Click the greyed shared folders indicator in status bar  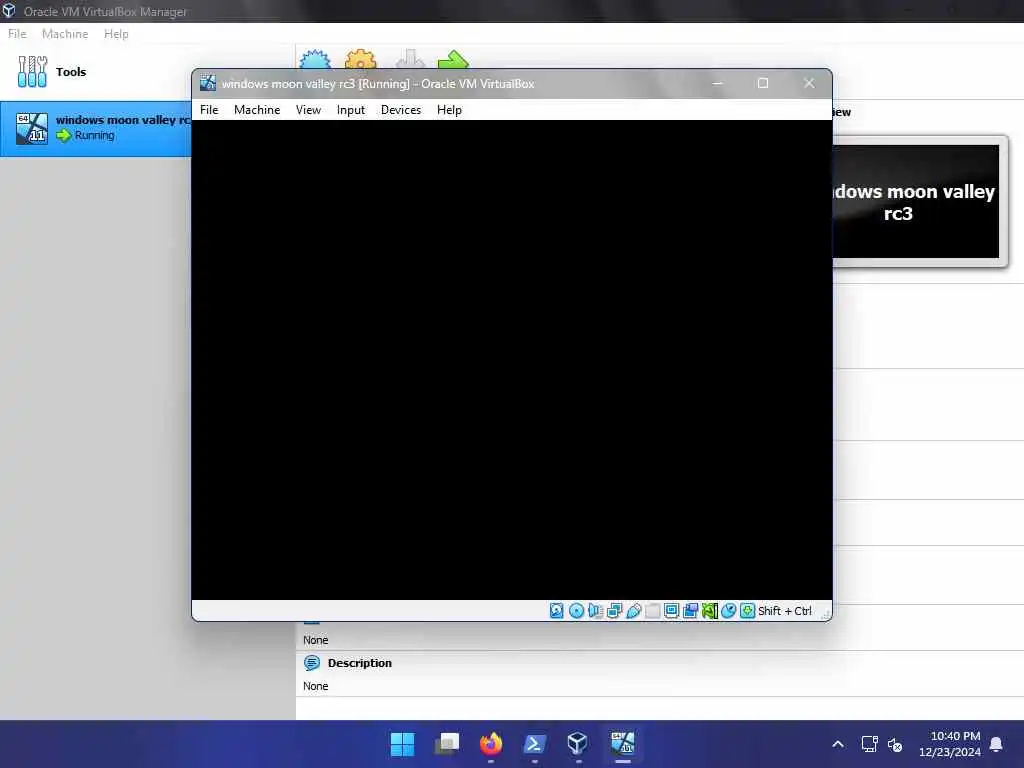(x=652, y=611)
